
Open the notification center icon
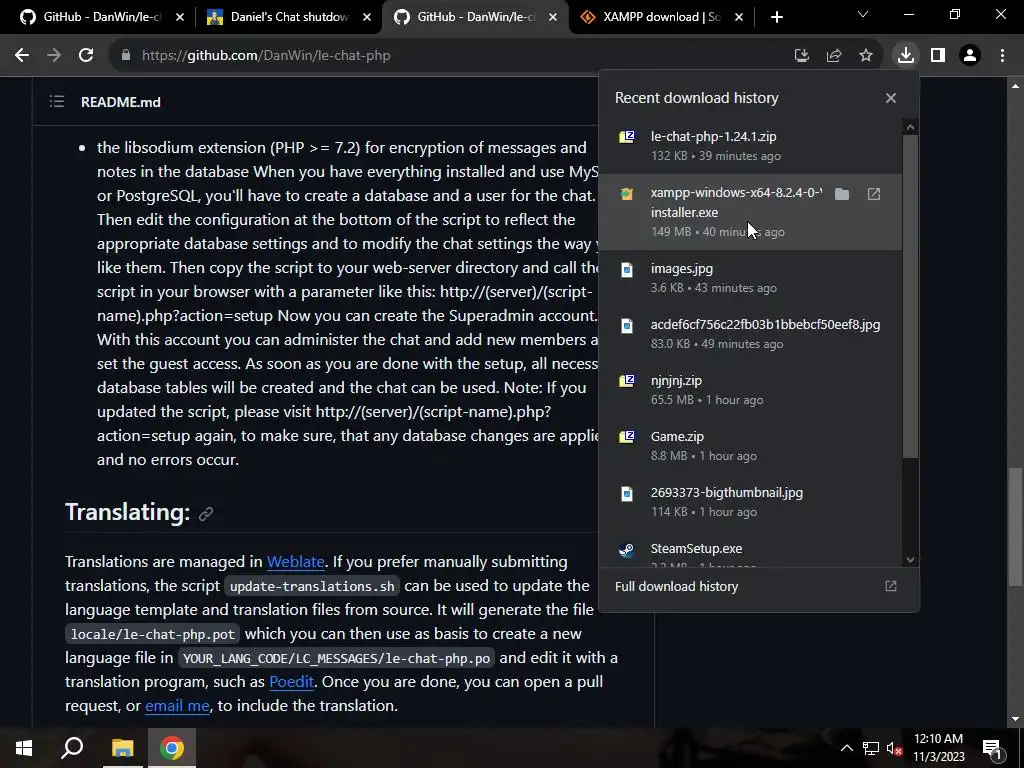coord(993,748)
